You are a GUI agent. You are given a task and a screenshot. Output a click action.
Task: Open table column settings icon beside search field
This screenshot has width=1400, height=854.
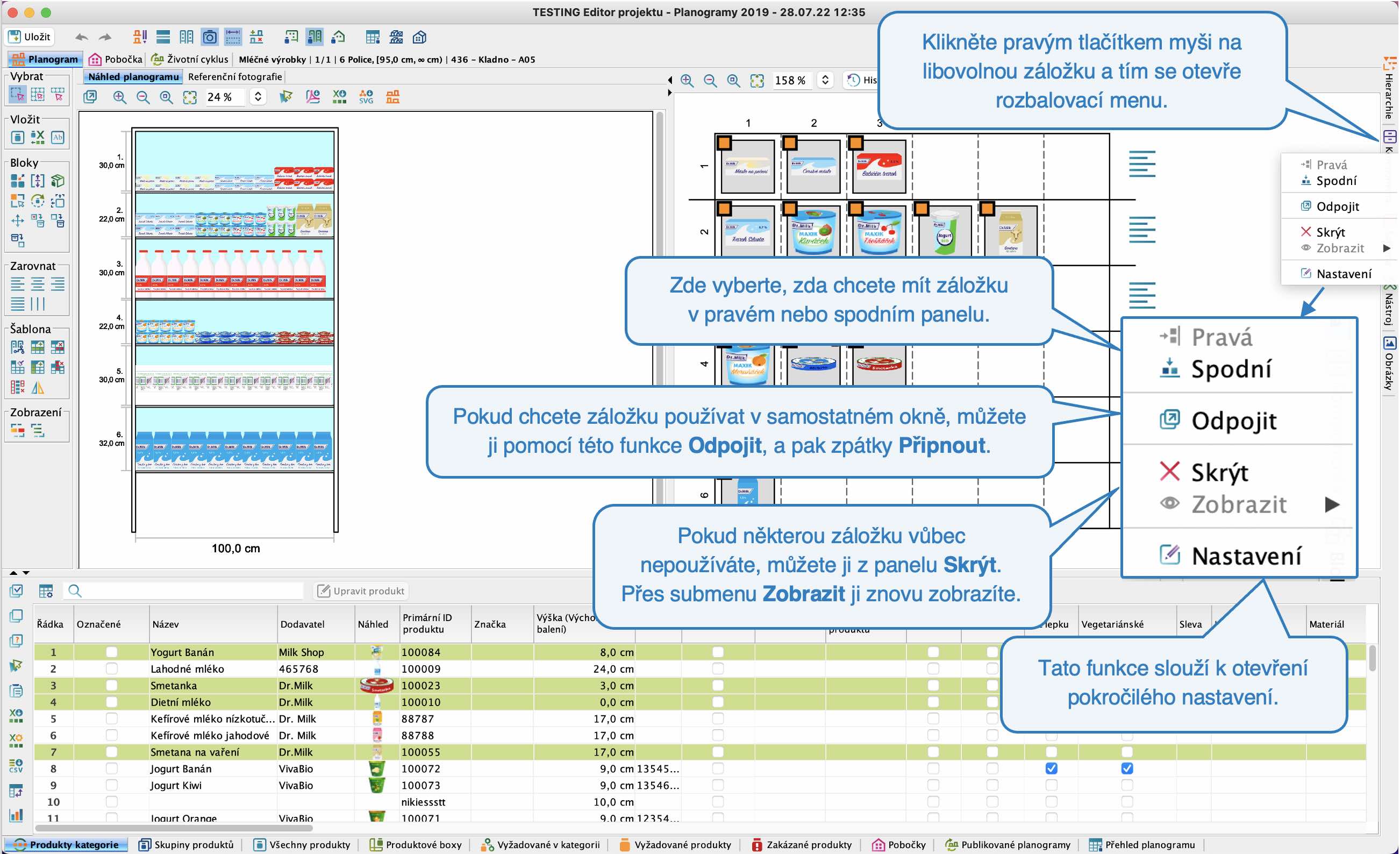pos(46,591)
